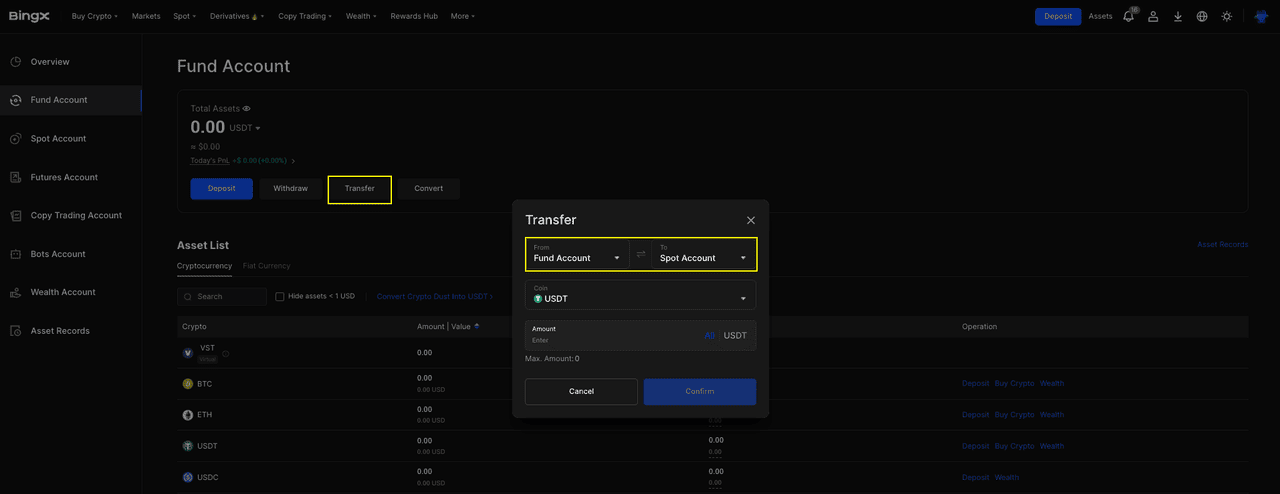Click the BTC coin icon
The width and height of the screenshot is (1280, 494).
point(187,384)
